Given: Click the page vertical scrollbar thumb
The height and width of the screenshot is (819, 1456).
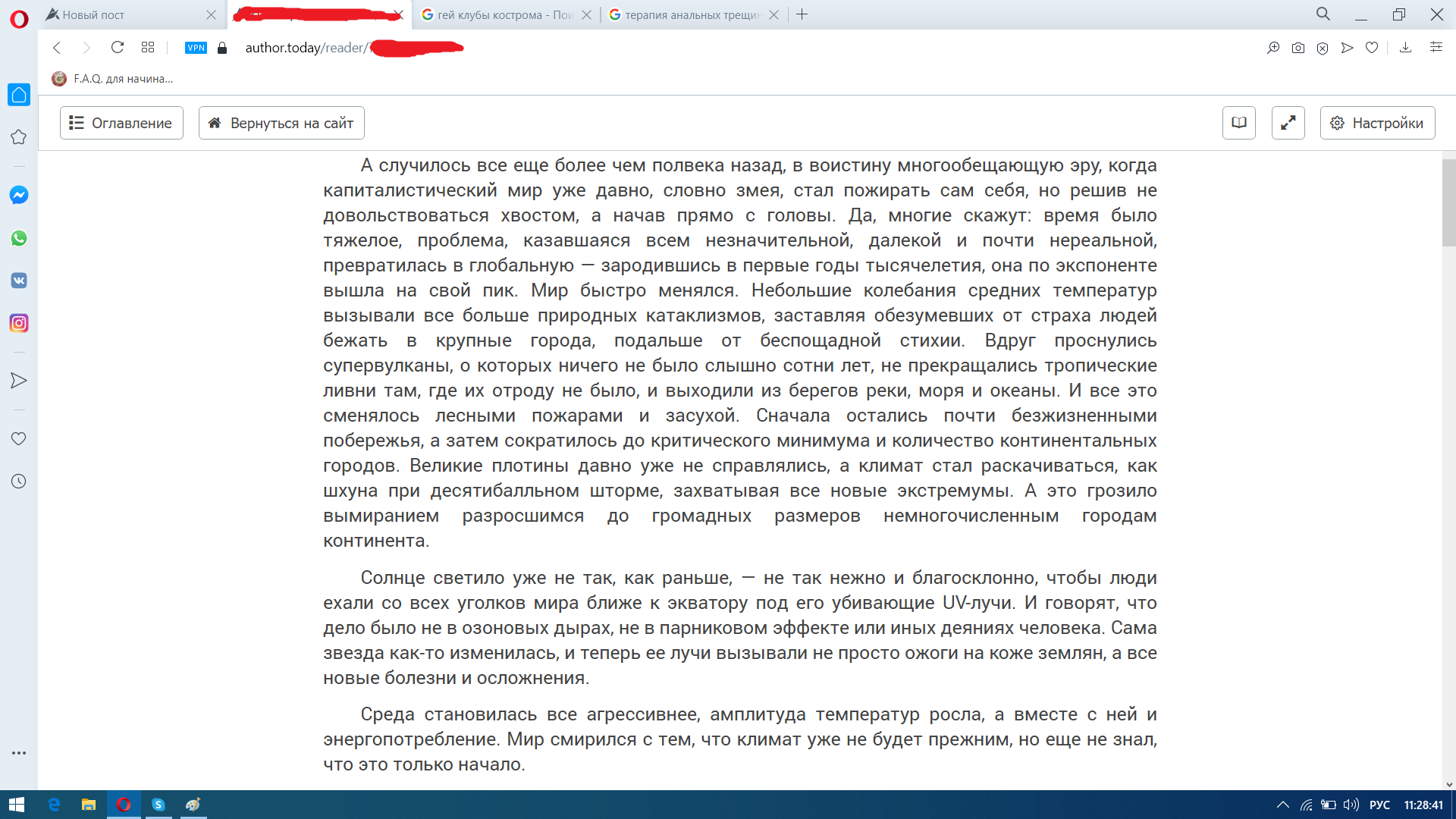Looking at the screenshot, I should click(x=1448, y=203).
